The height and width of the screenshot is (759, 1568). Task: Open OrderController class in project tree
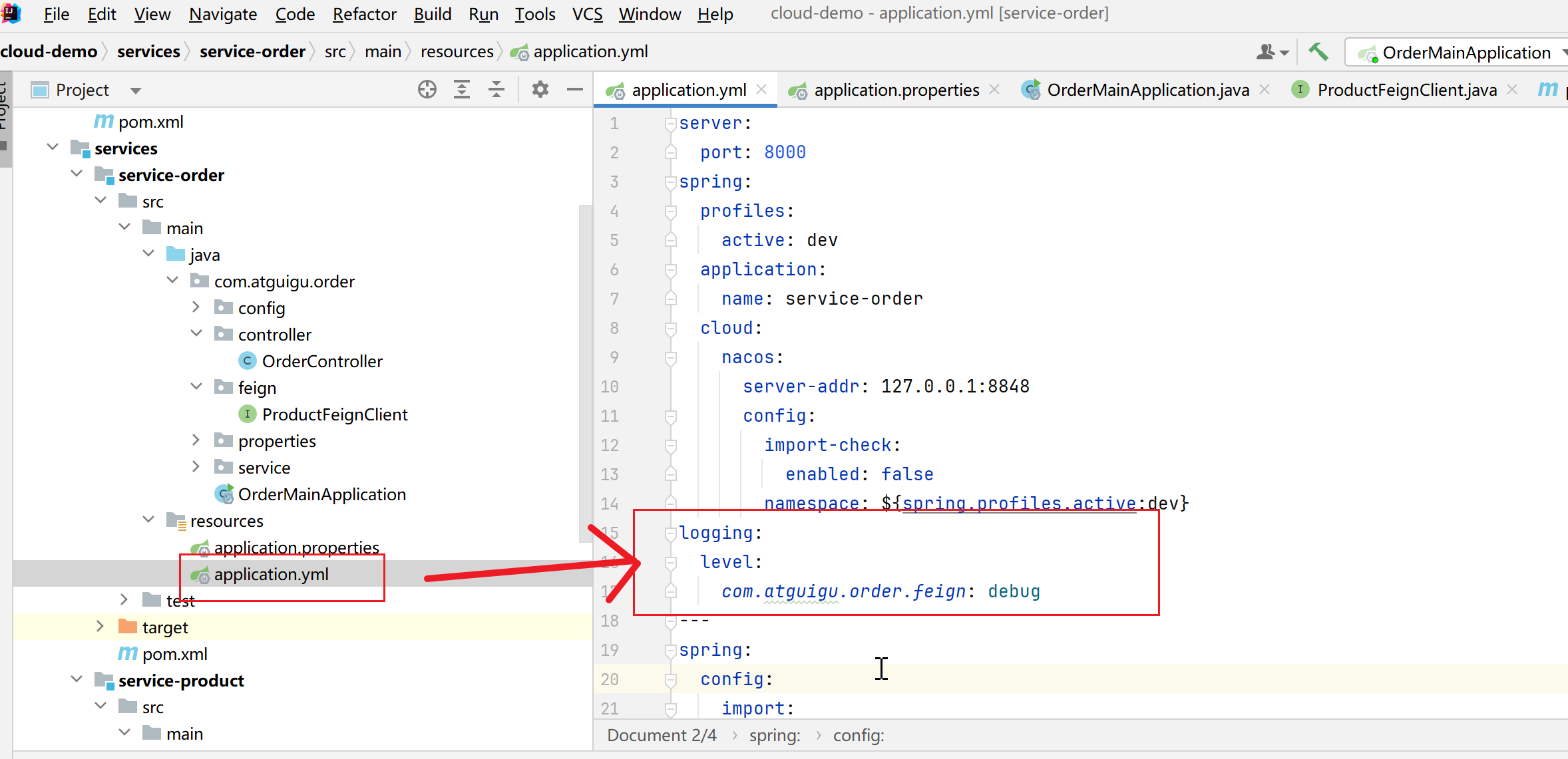(x=321, y=361)
